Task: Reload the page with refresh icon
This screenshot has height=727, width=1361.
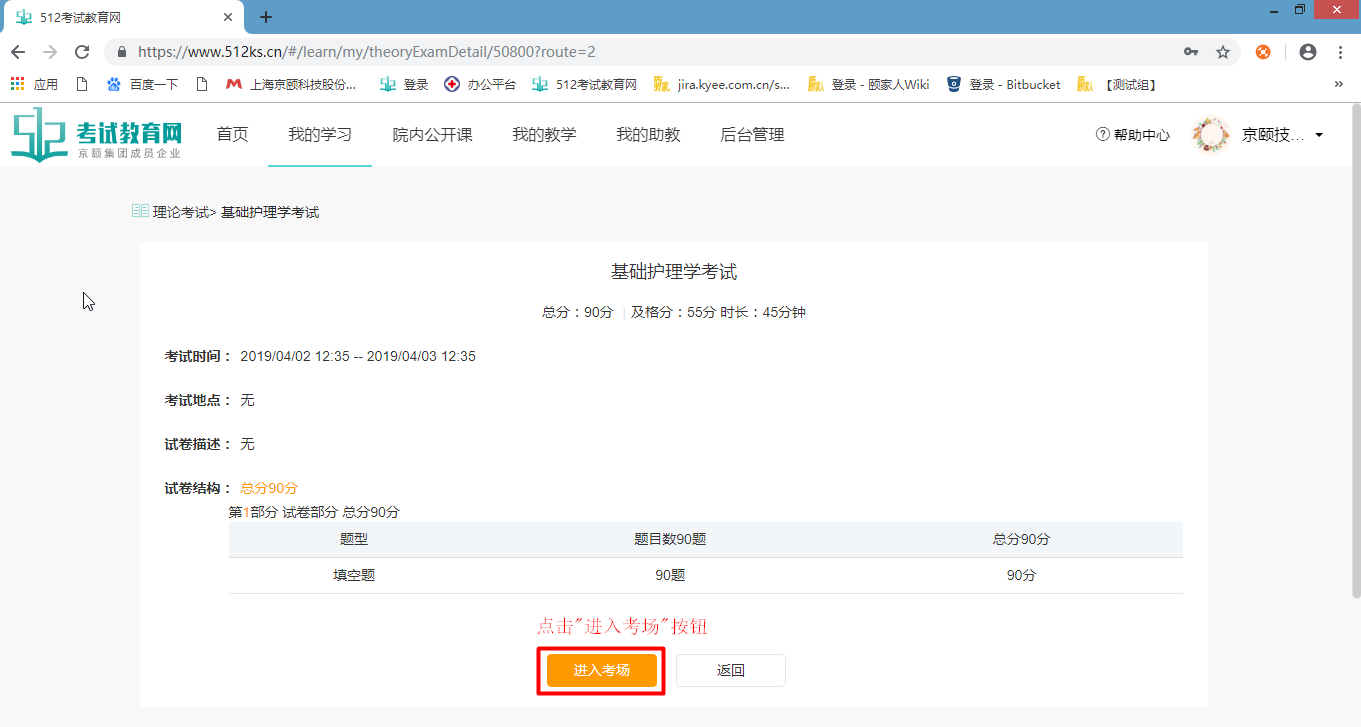Action: tap(82, 52)
